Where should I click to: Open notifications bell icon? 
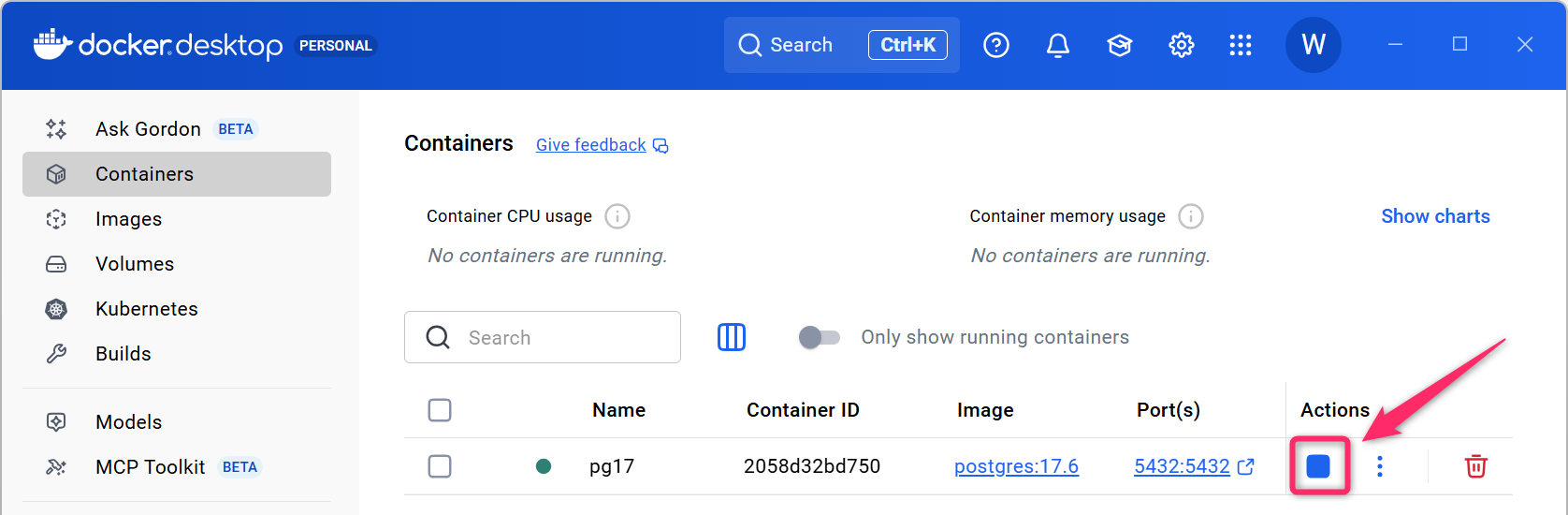click(x=1057, y=45)
